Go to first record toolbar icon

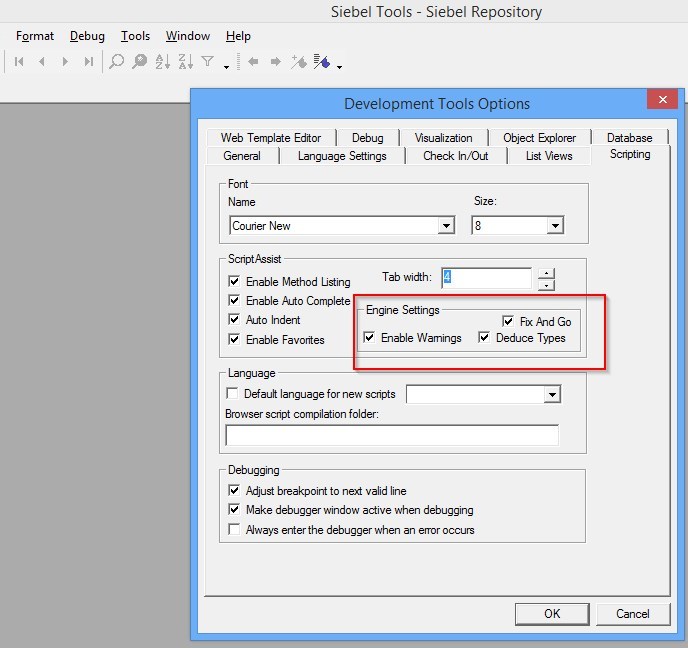[19, 62]
